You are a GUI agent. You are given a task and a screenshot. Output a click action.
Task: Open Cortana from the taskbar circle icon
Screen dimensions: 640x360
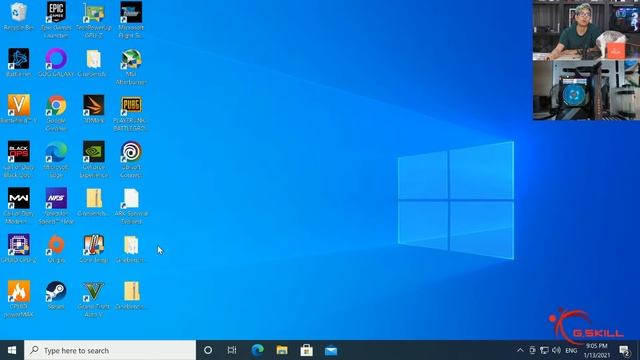(208, 350)
